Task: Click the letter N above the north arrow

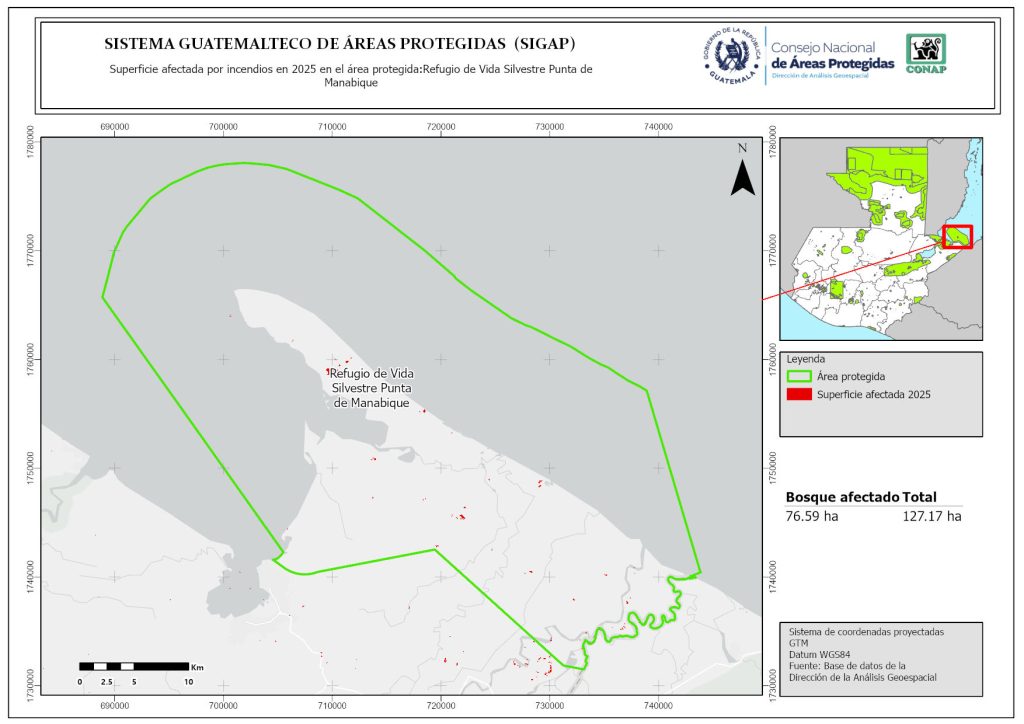Action: click(742, 148)
